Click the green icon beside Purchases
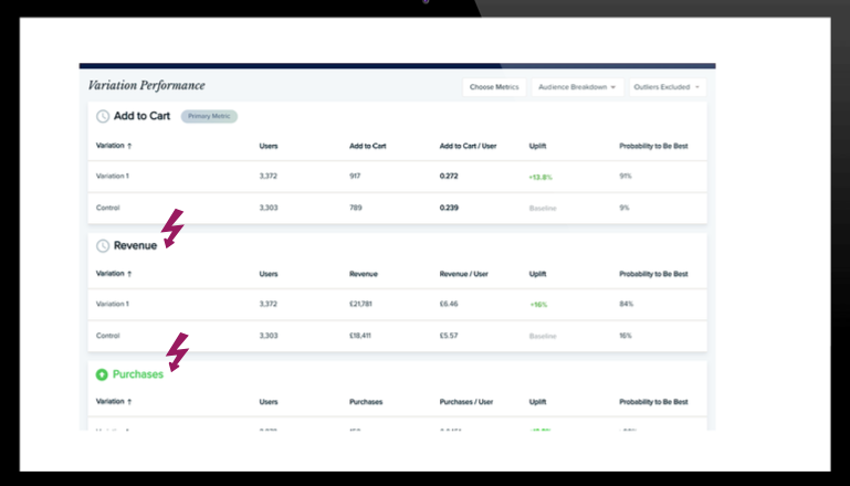Image resolution: width=850 pixels, height=486 pixels. [x=102, y=375]
